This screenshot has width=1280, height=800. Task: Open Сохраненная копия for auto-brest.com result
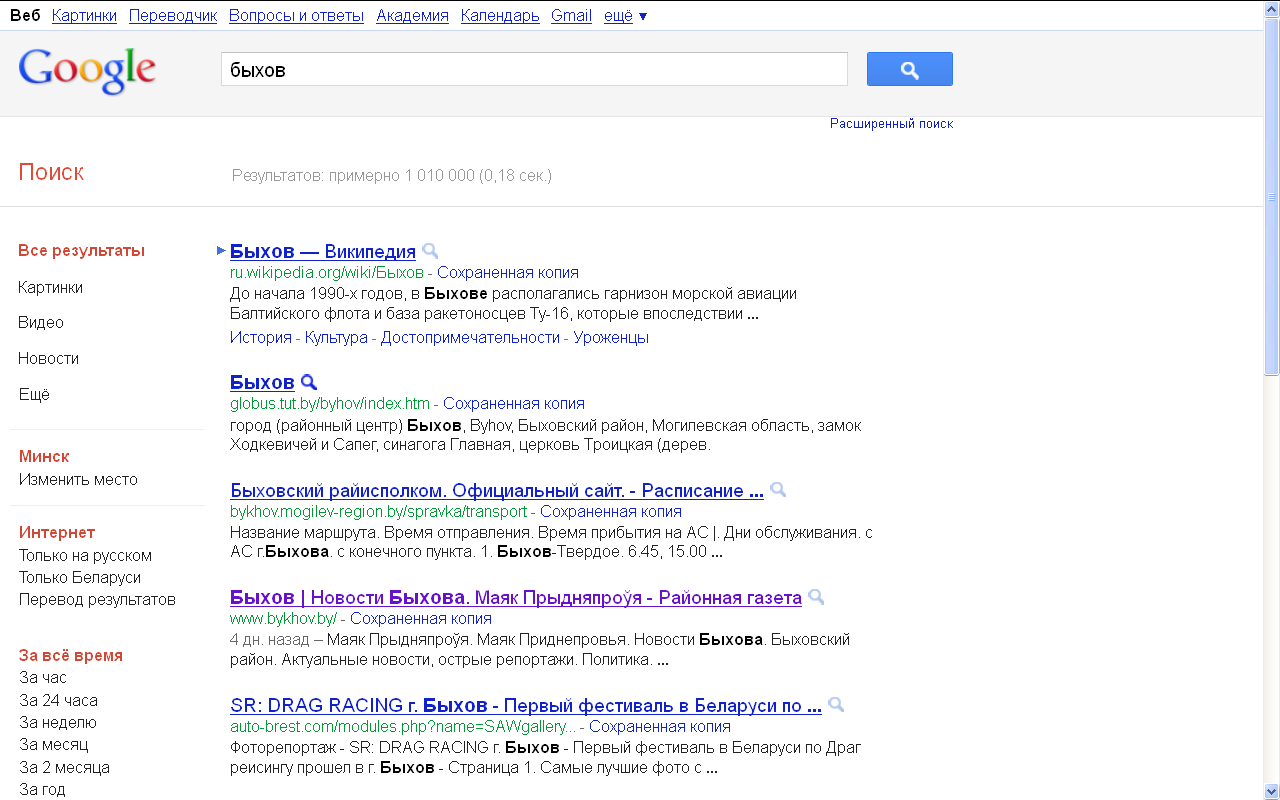[x=660, y=726]
